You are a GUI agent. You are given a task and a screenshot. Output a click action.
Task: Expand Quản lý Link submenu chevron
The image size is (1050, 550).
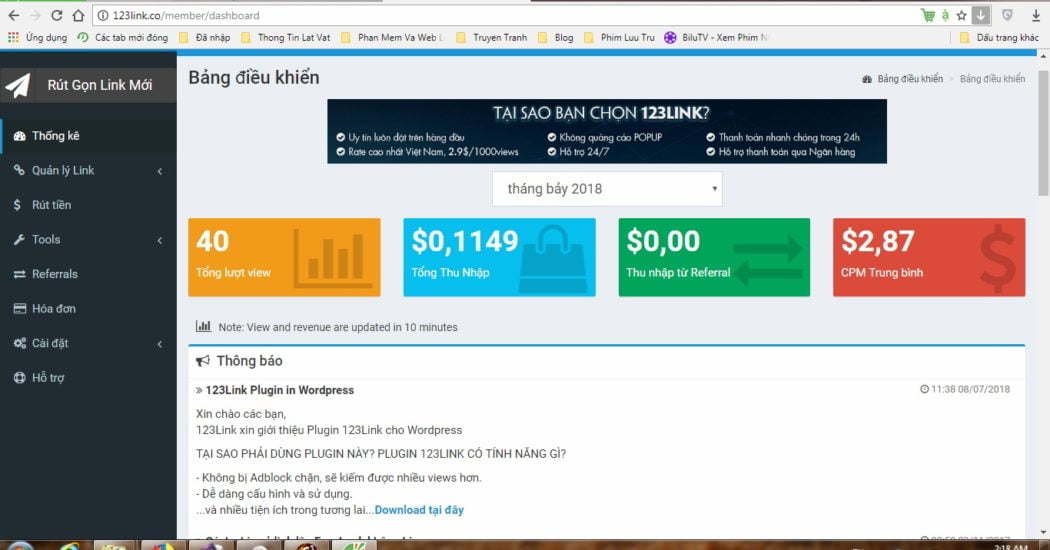(160, 171)
